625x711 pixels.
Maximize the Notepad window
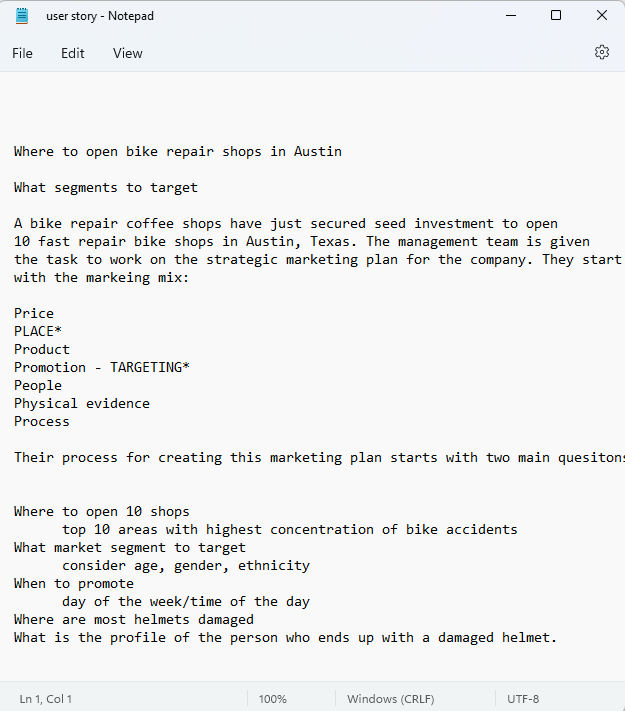[556, 15]
